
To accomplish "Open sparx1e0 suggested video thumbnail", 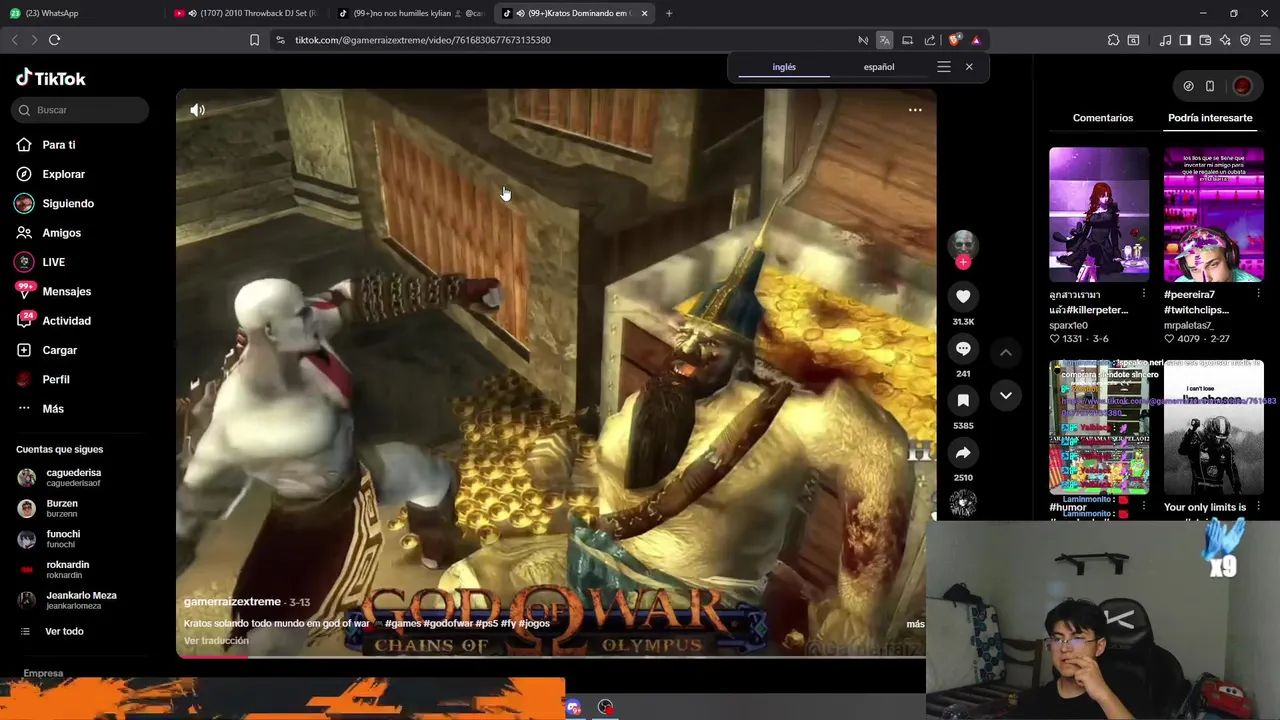I will [1099, 215].
